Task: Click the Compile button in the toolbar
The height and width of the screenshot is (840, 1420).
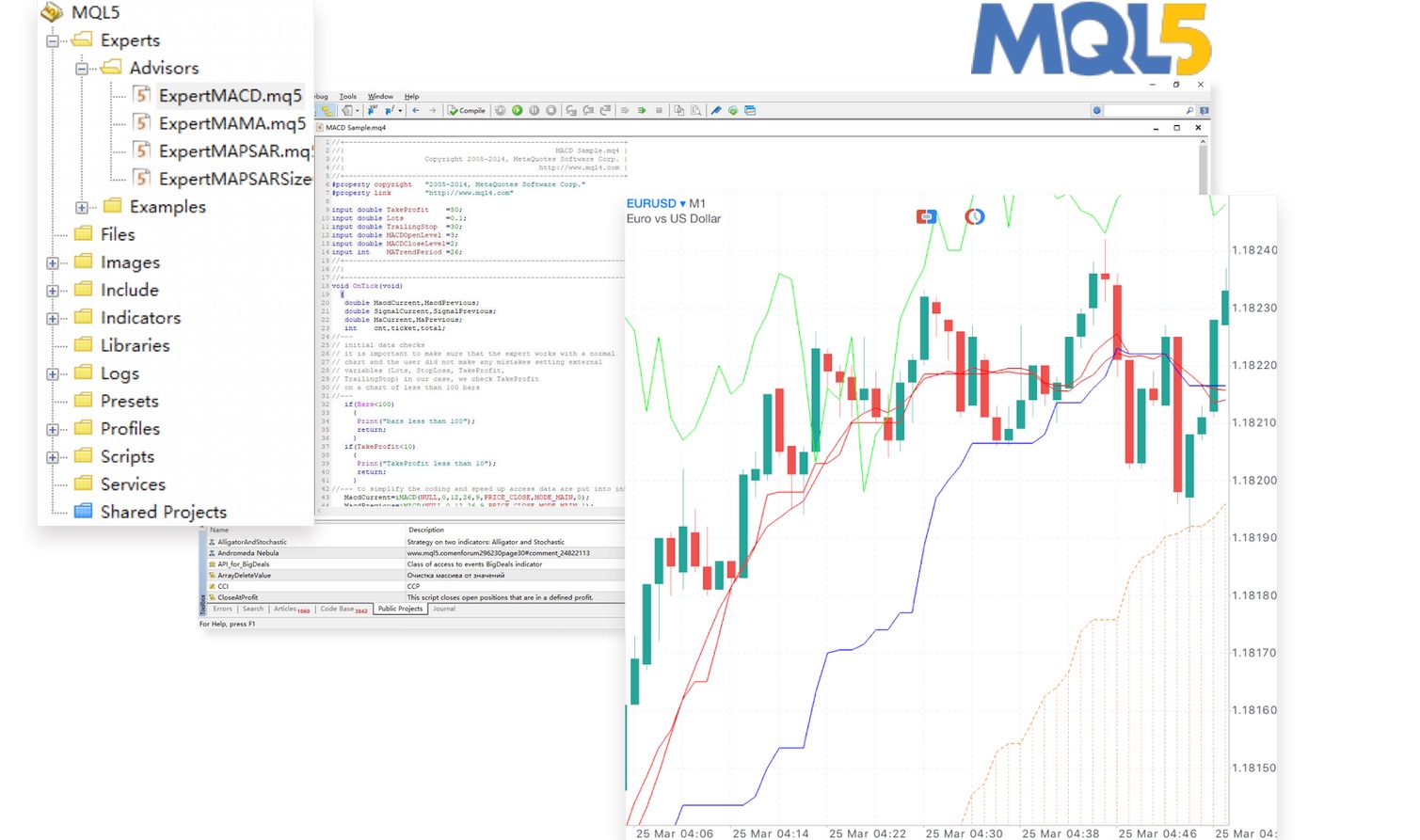Action: click(x=467, y=111)
